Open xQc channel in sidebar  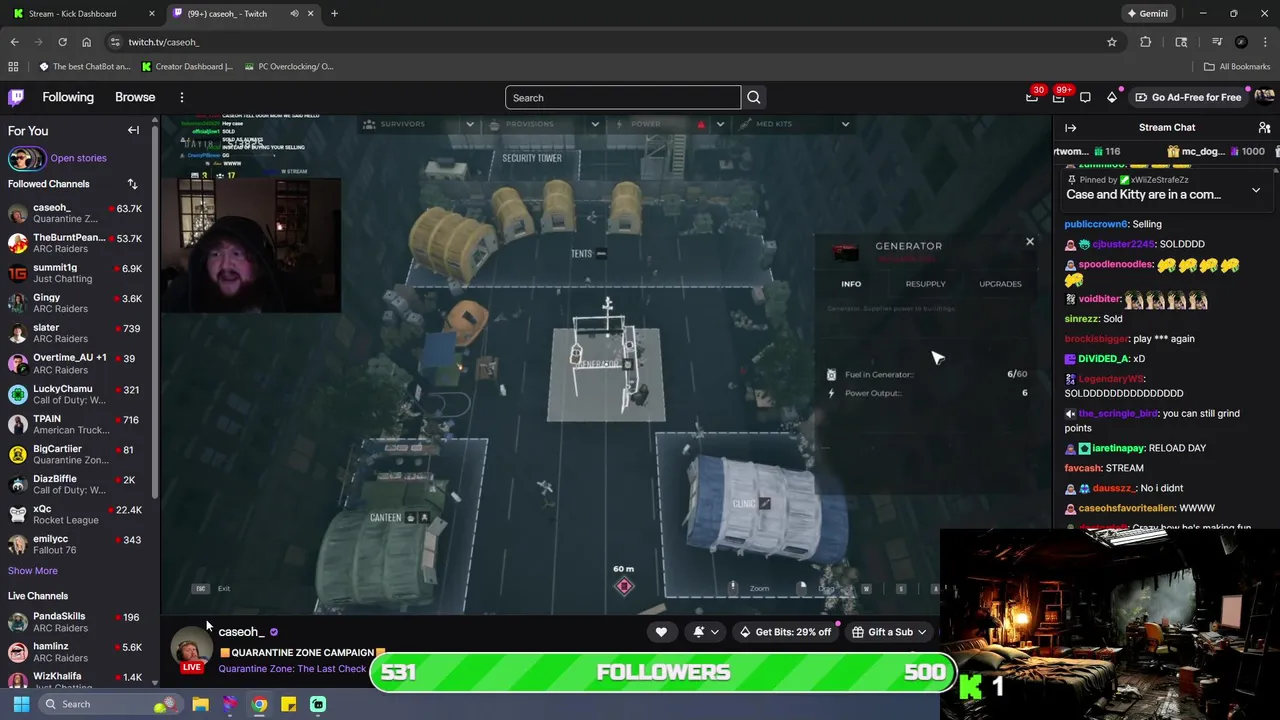[x=78, y=514]
